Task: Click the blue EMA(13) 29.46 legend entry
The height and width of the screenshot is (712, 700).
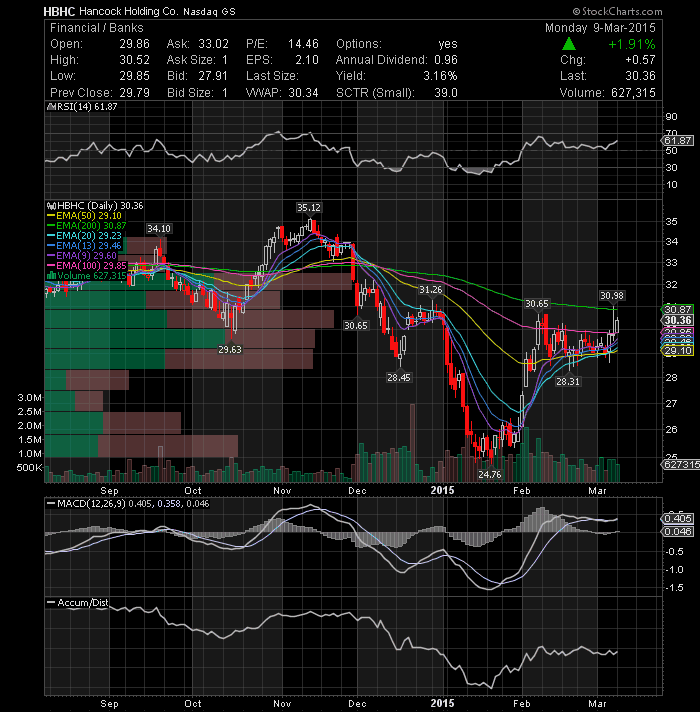Action: tap(89, 246)
